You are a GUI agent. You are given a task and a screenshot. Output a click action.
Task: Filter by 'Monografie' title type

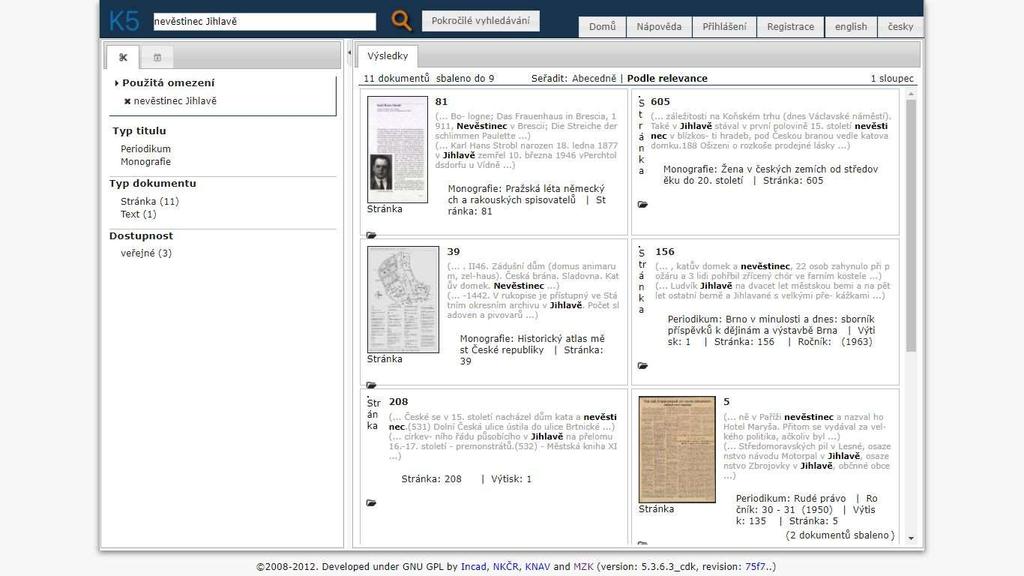coord(146,162)
